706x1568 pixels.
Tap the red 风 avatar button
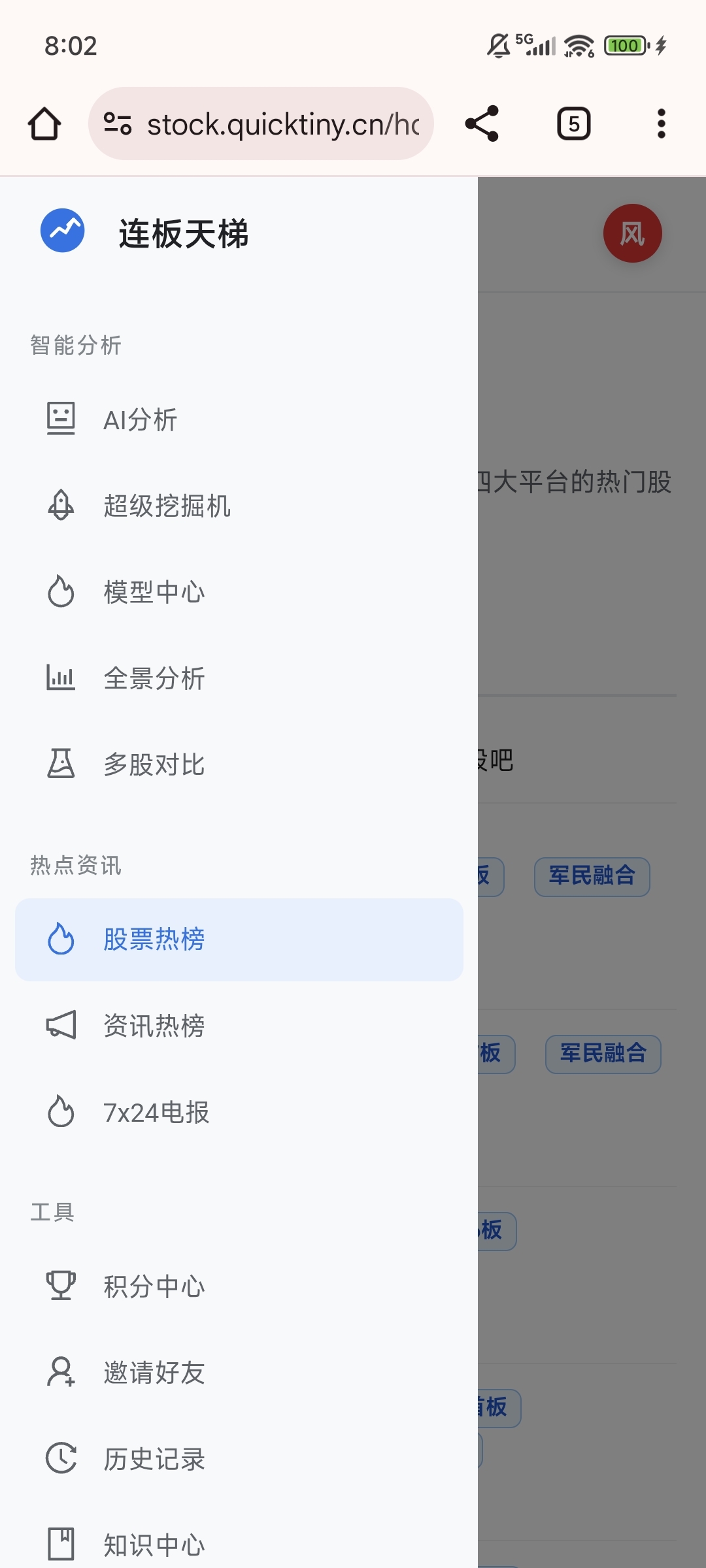tap(632, 233)
